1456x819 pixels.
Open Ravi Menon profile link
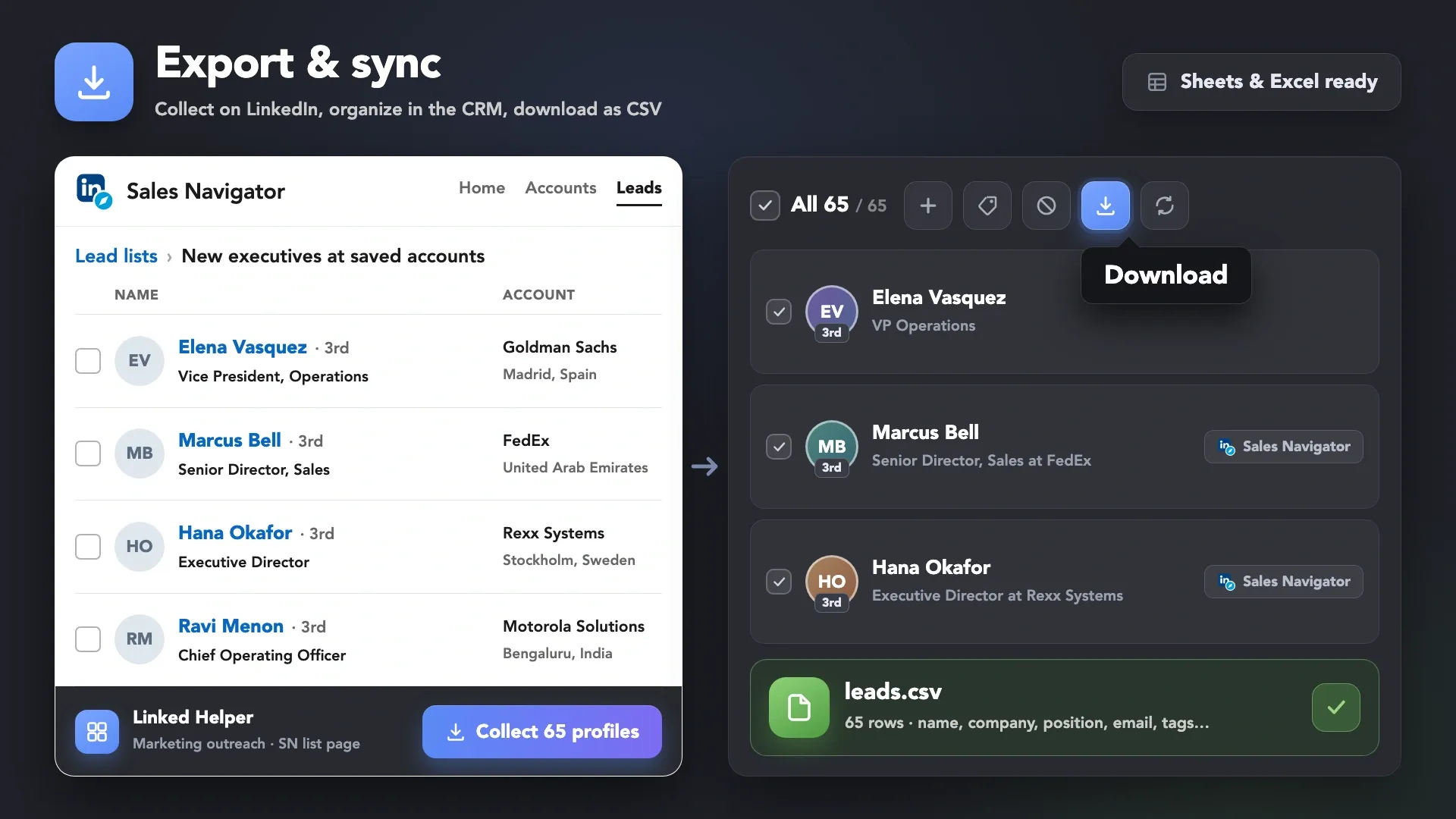tap(231, 626)
